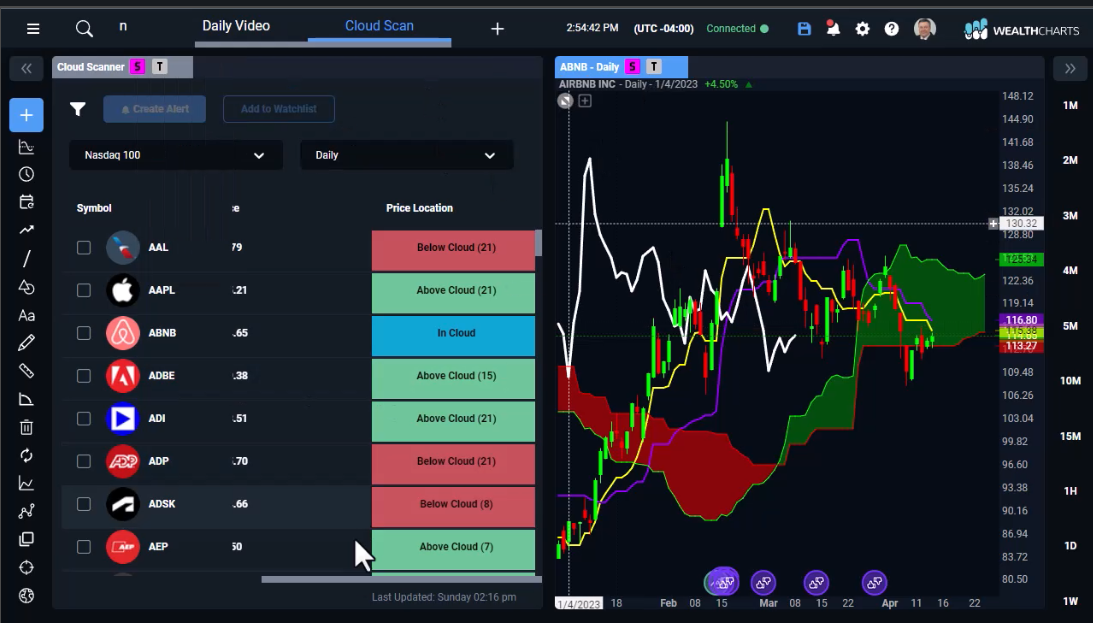Open the calendar icon in left sidebar

[x=26, y=202]
